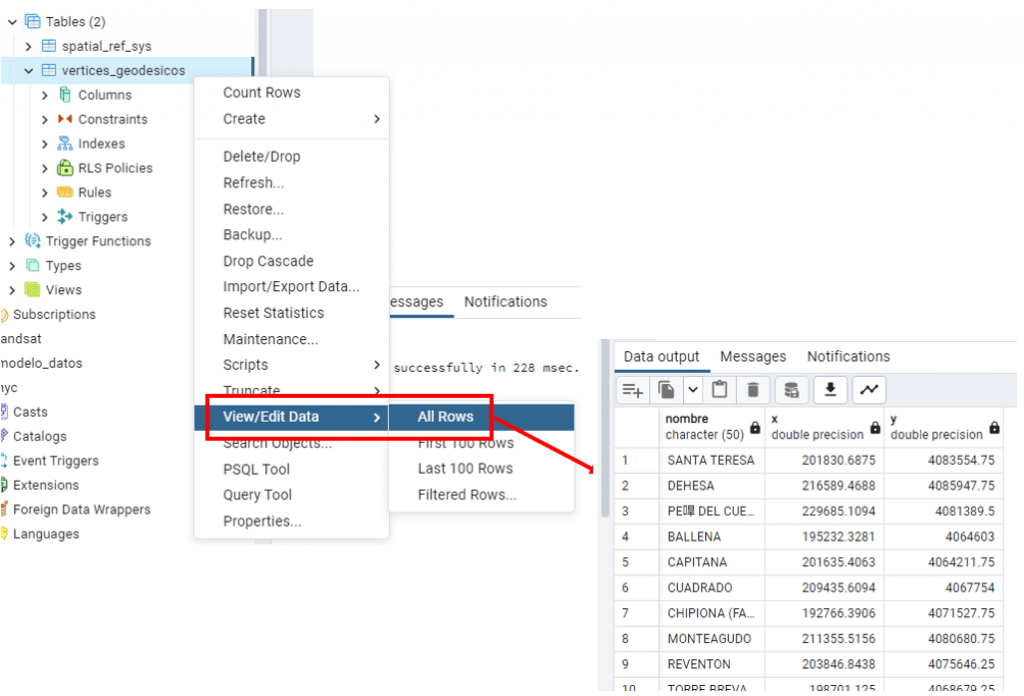Screen dimensions: 1024x696
Task: Click the vertices_geodesicos table icon
Action: click(x=48, y=70)
